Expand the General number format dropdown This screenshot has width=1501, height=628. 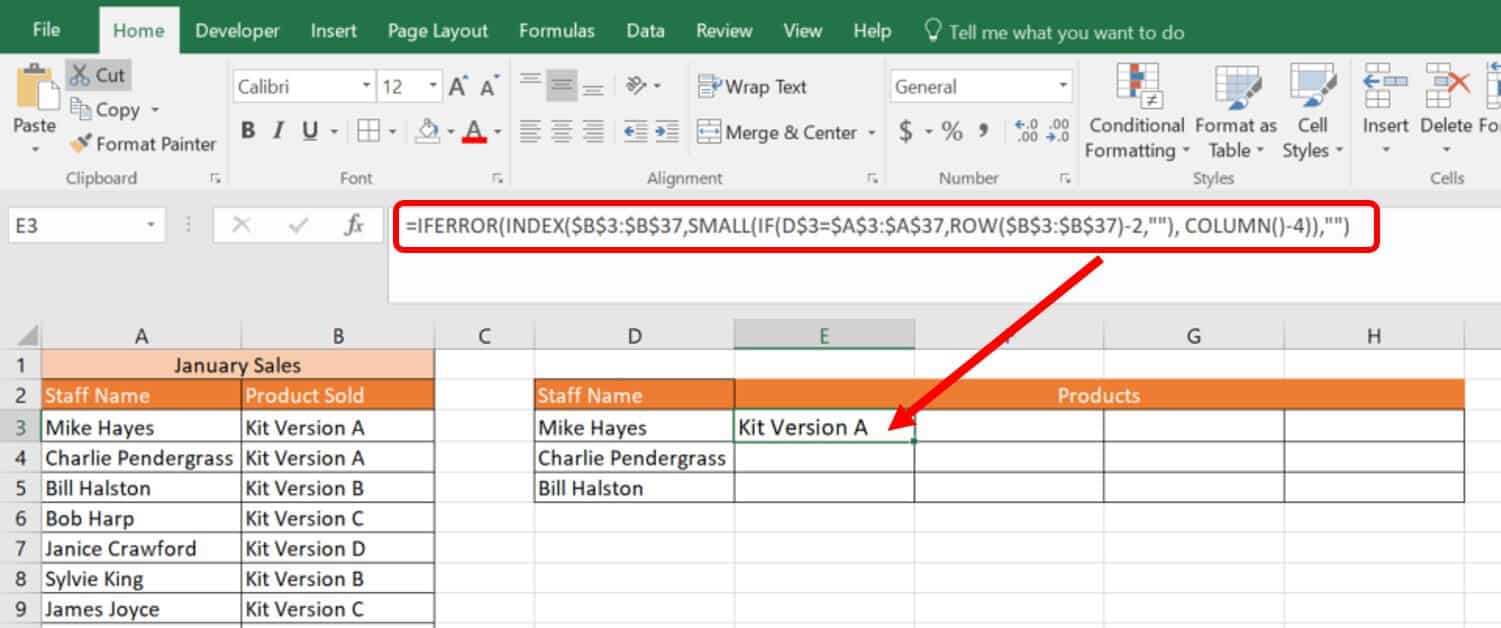1062,87
